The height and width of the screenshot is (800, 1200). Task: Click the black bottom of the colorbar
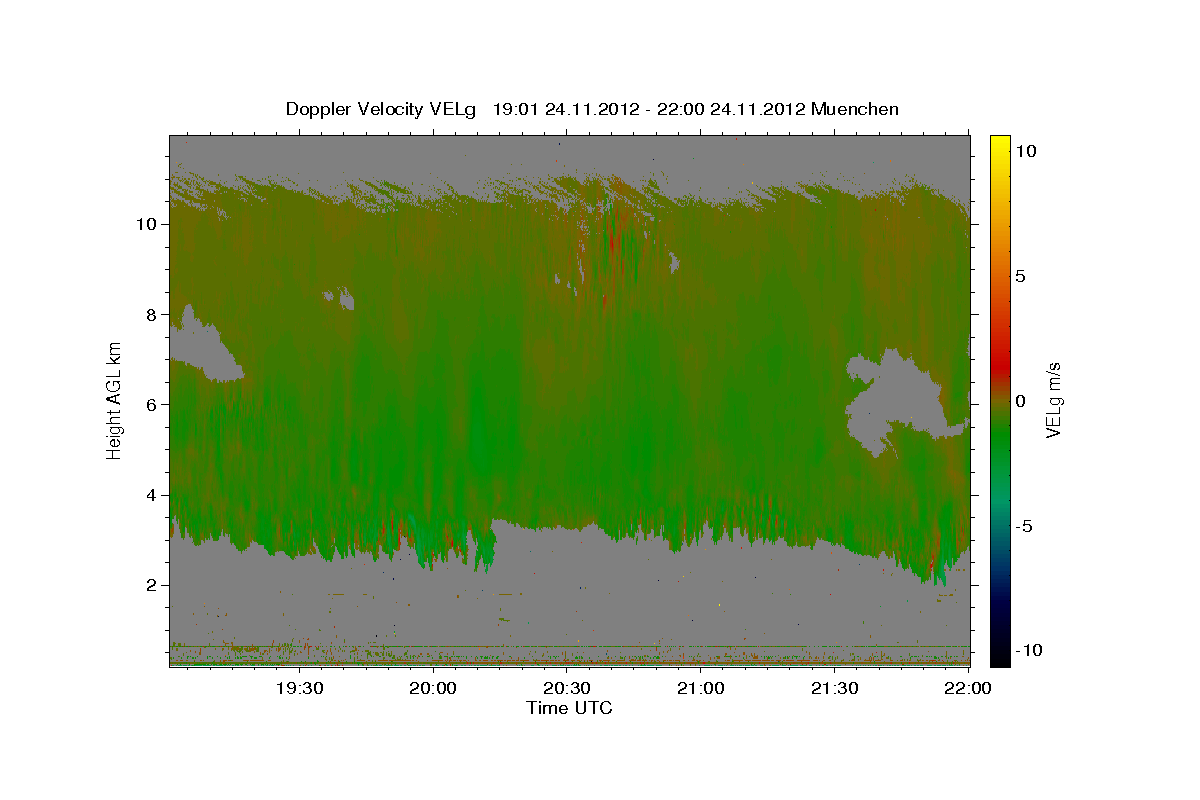1000,658
